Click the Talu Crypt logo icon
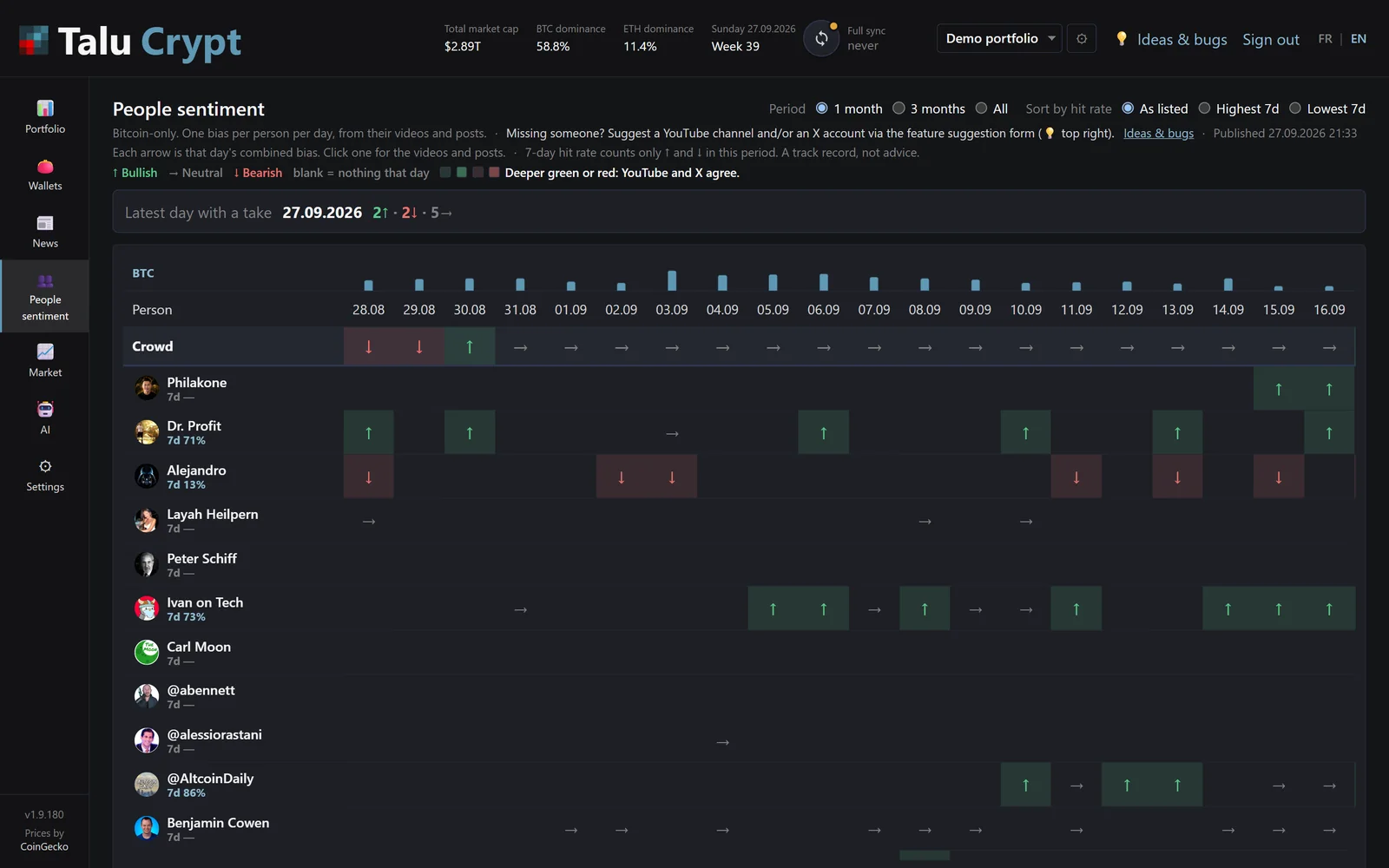 pos(34,40)
